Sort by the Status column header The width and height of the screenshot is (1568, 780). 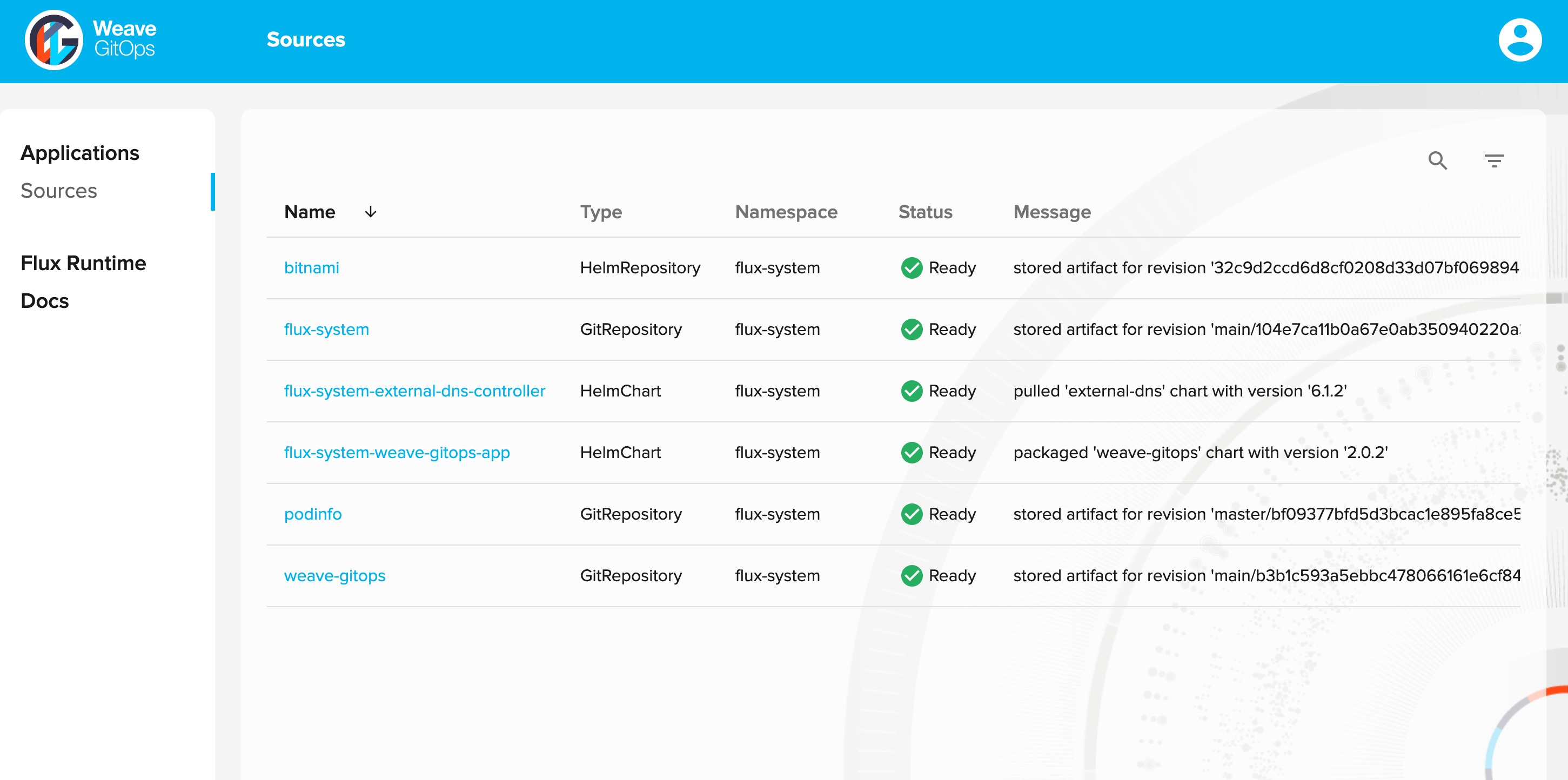(924, 212)
